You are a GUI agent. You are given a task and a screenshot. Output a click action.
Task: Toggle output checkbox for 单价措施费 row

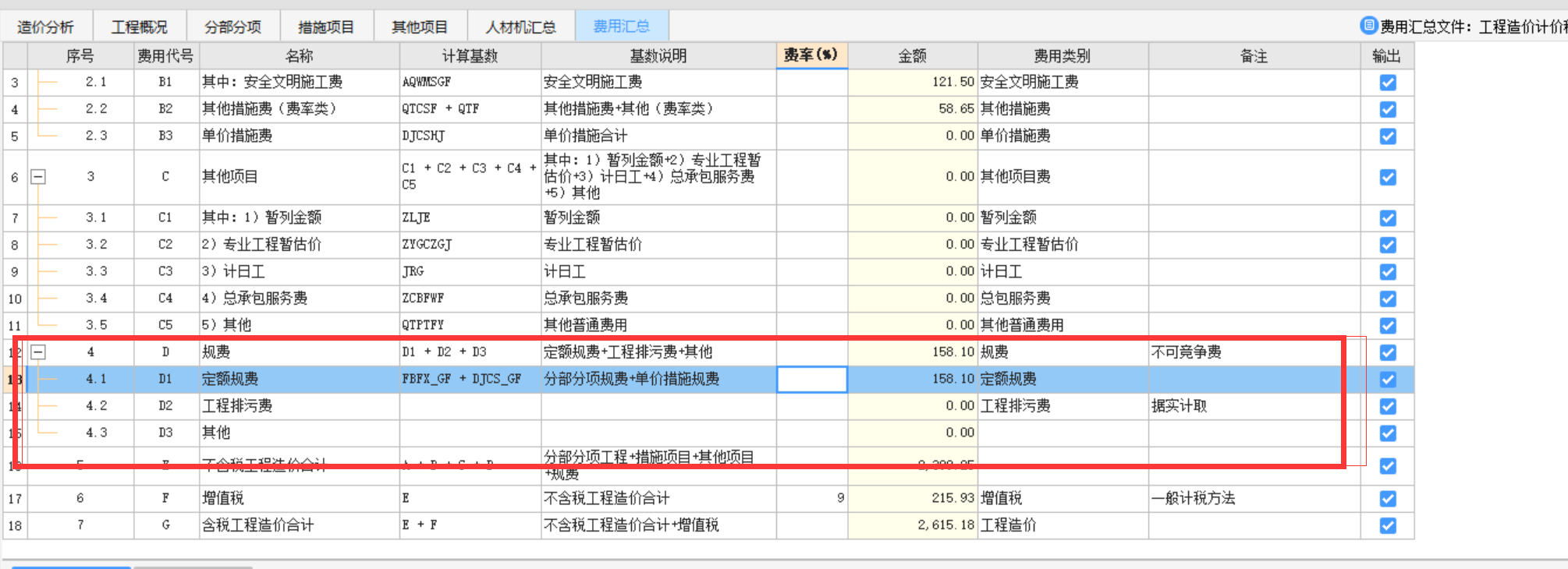pos(1388,136)
